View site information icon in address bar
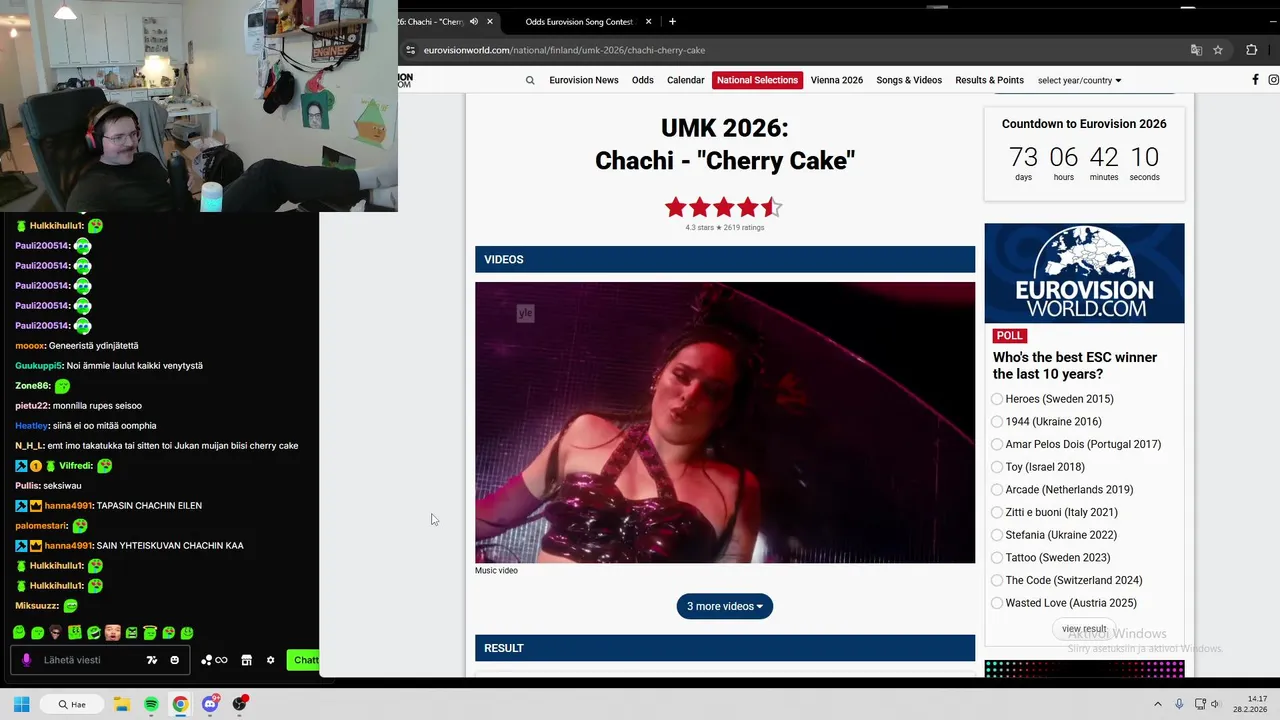This screenshot has height=720, width=1280. 409,50
